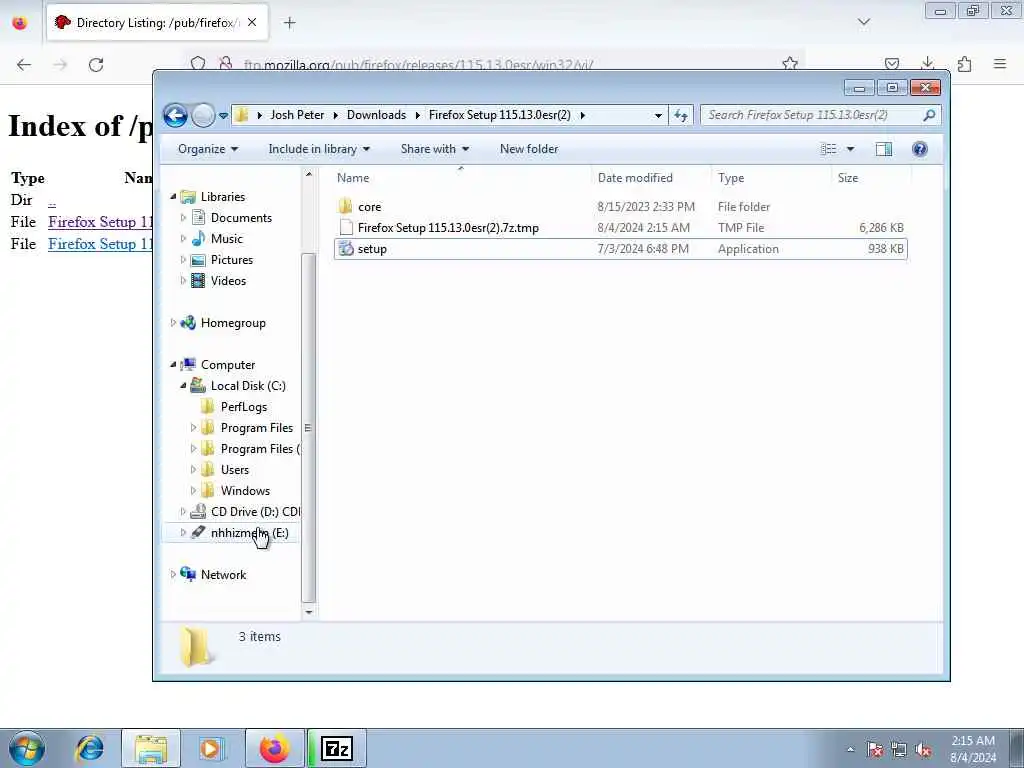Screen dimensions: 1024x768
Task: Click the navigation pane scrollbar
Action: click(309, 428)
